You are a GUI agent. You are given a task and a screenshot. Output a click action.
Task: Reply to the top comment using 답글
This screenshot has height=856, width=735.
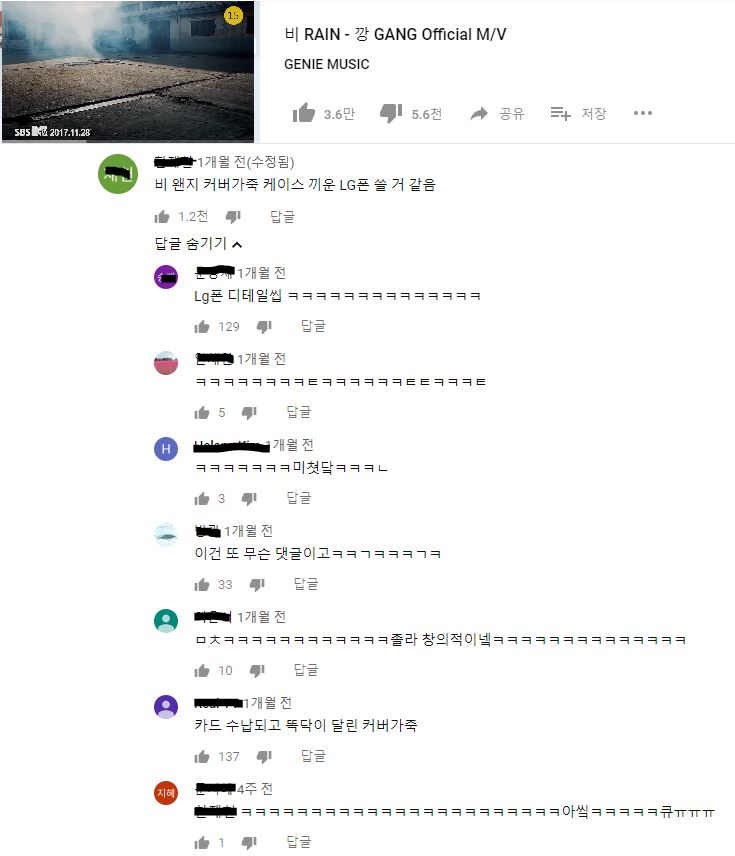pos(282,217)
